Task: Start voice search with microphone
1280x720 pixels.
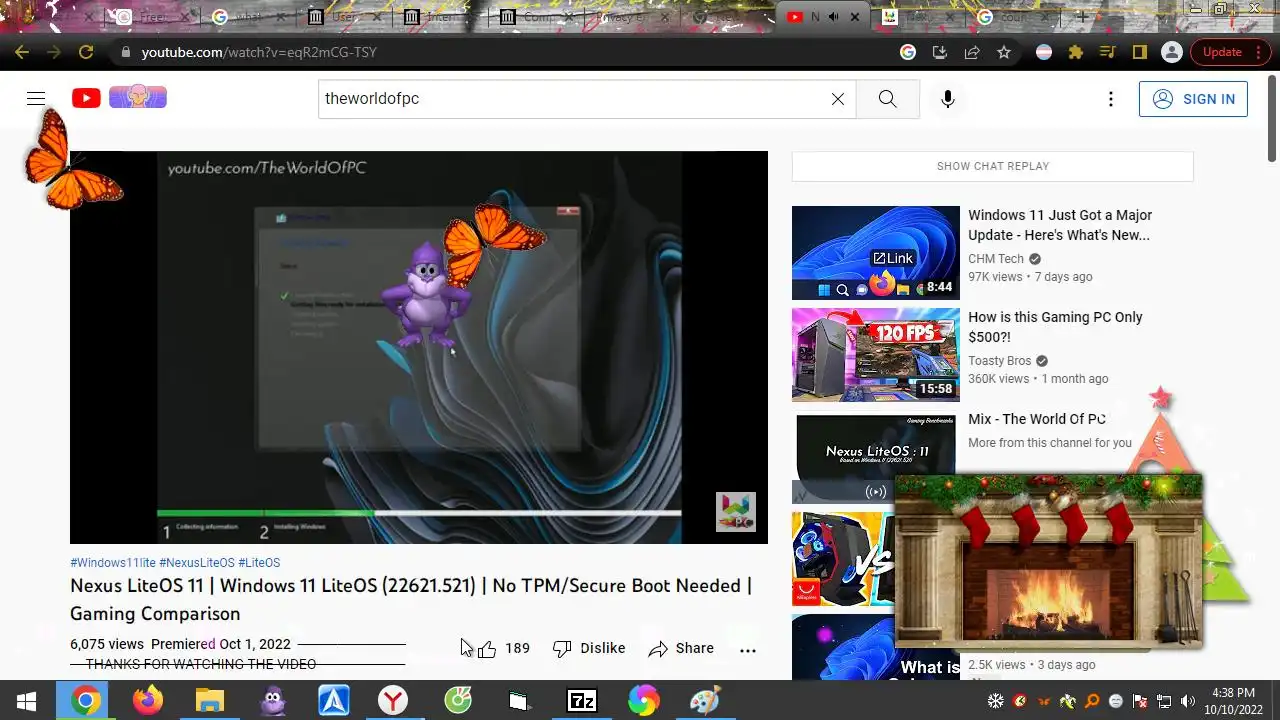Action: coord(948,99)
